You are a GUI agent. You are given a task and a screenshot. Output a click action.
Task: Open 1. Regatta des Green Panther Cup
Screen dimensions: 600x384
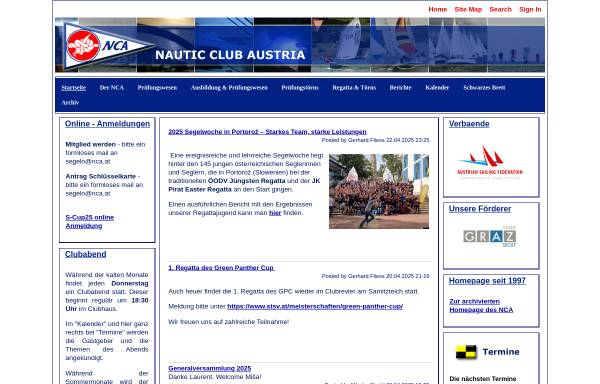tap(222, 268)
